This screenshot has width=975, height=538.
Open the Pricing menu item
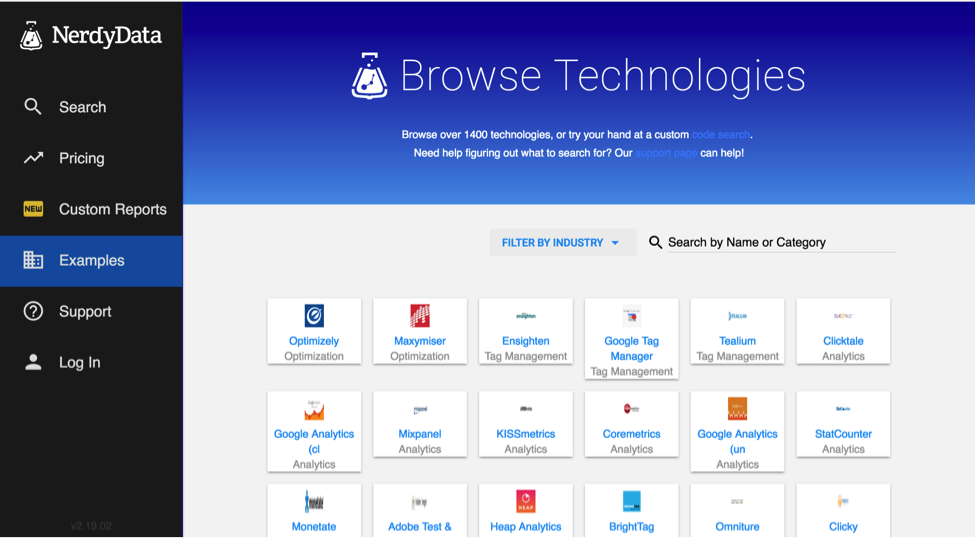(91, 158)
